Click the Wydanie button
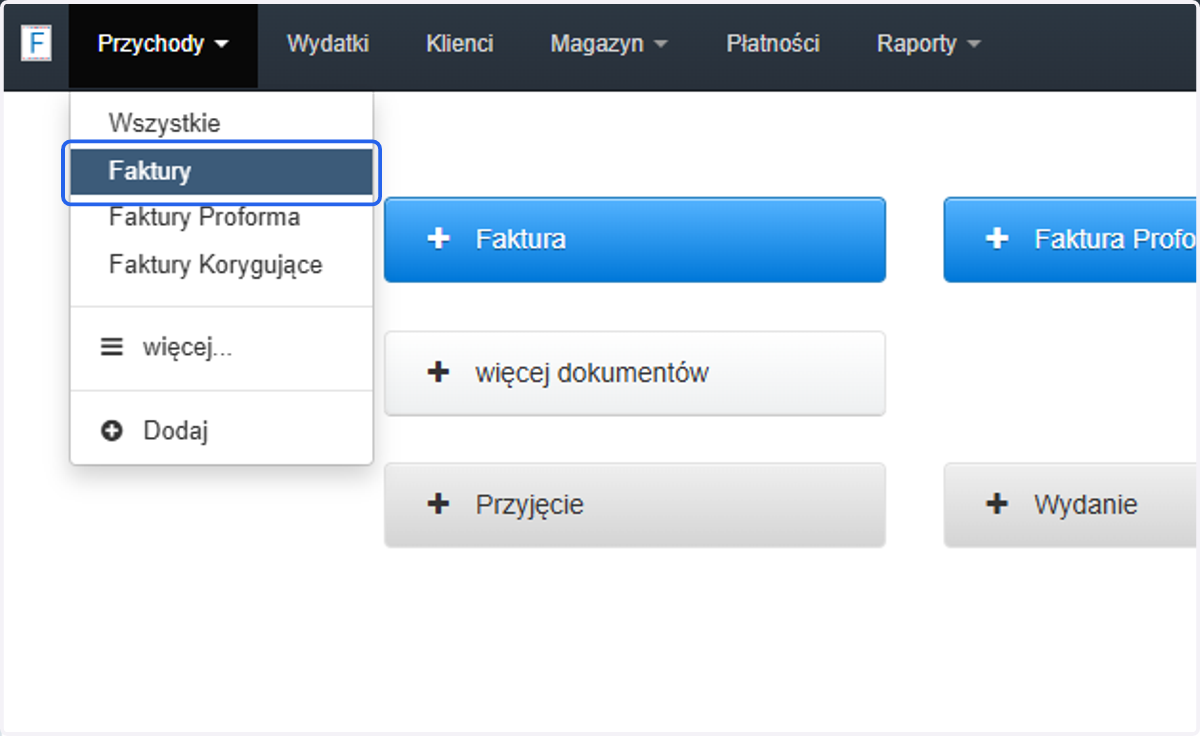Screen dimensions: 1200x736 click(1070, 505)
